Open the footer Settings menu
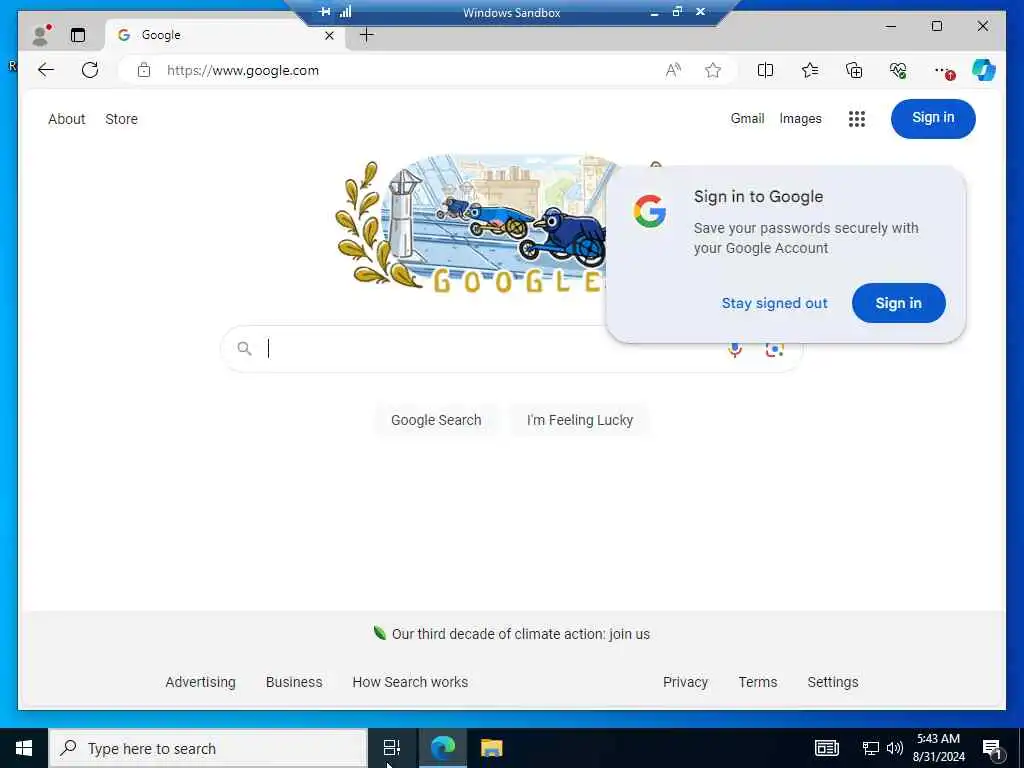The image size is (1024, 768). point(833,682)
